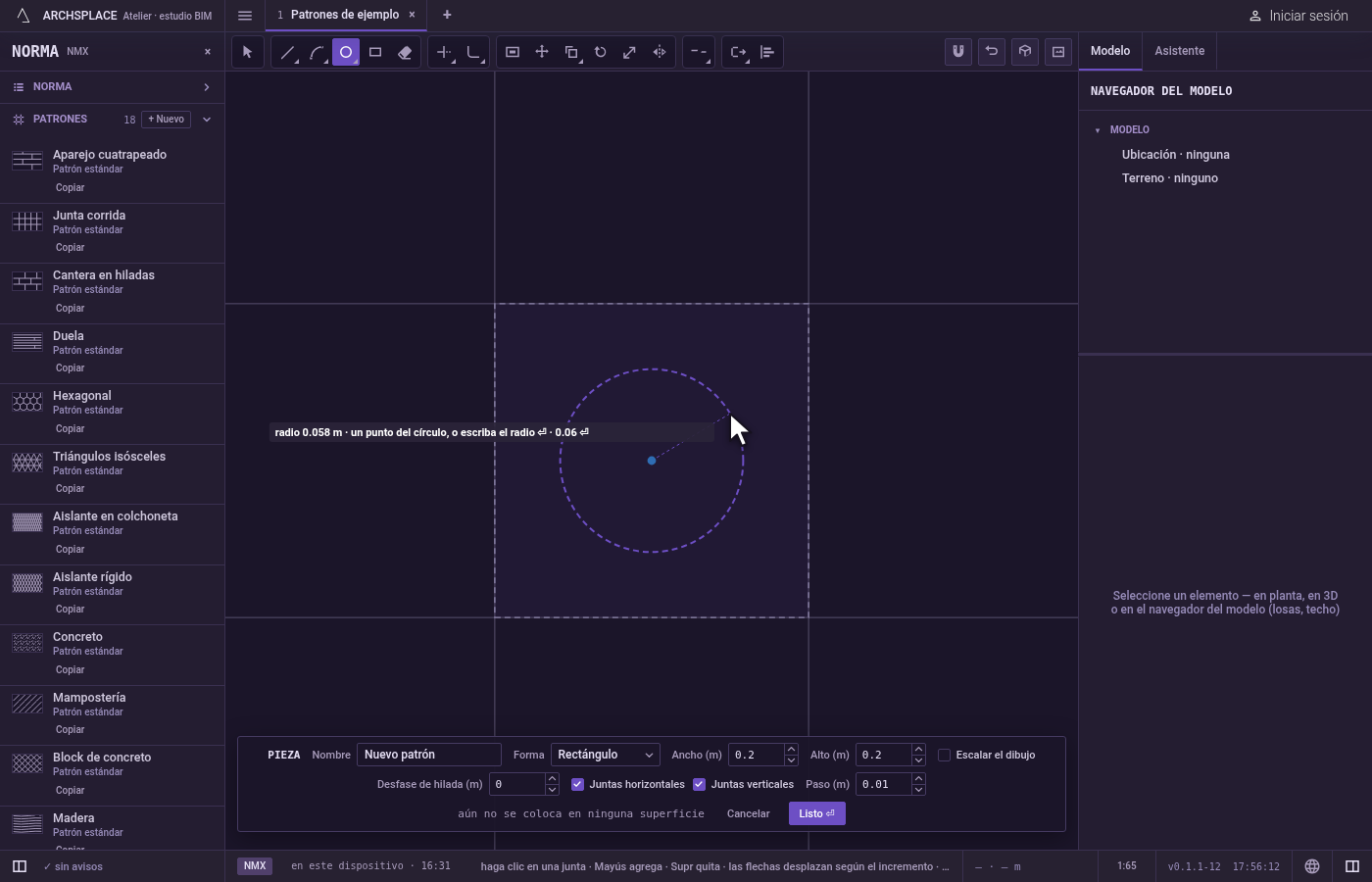Expand the NORMA section arrow

(207, 87)
